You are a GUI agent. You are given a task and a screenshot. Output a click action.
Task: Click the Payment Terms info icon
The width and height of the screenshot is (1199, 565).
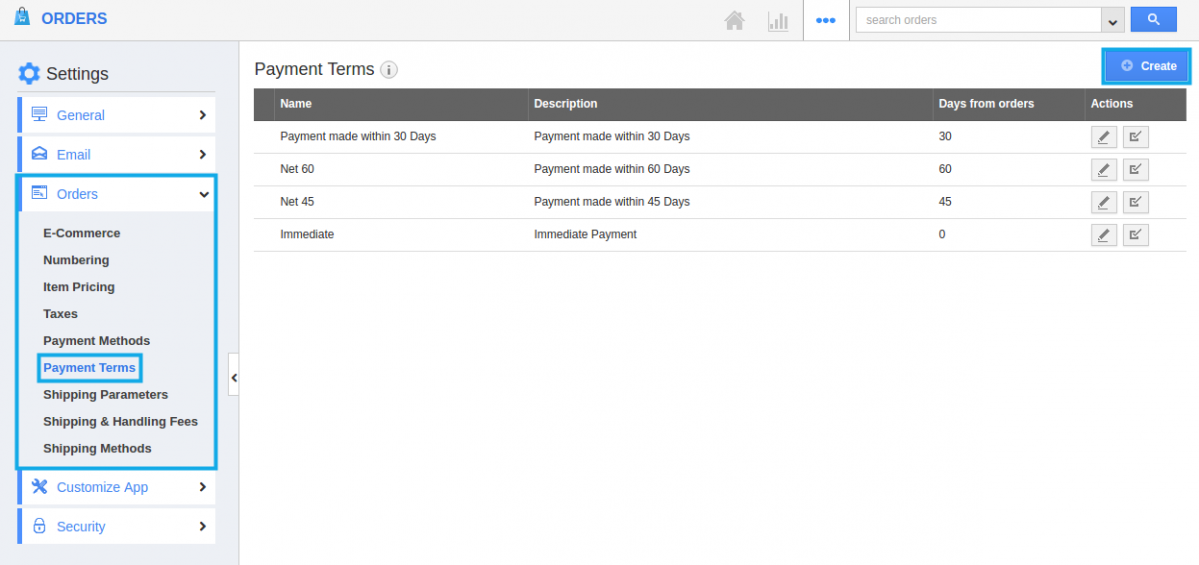pyautogui.click(x=389, y=70)
